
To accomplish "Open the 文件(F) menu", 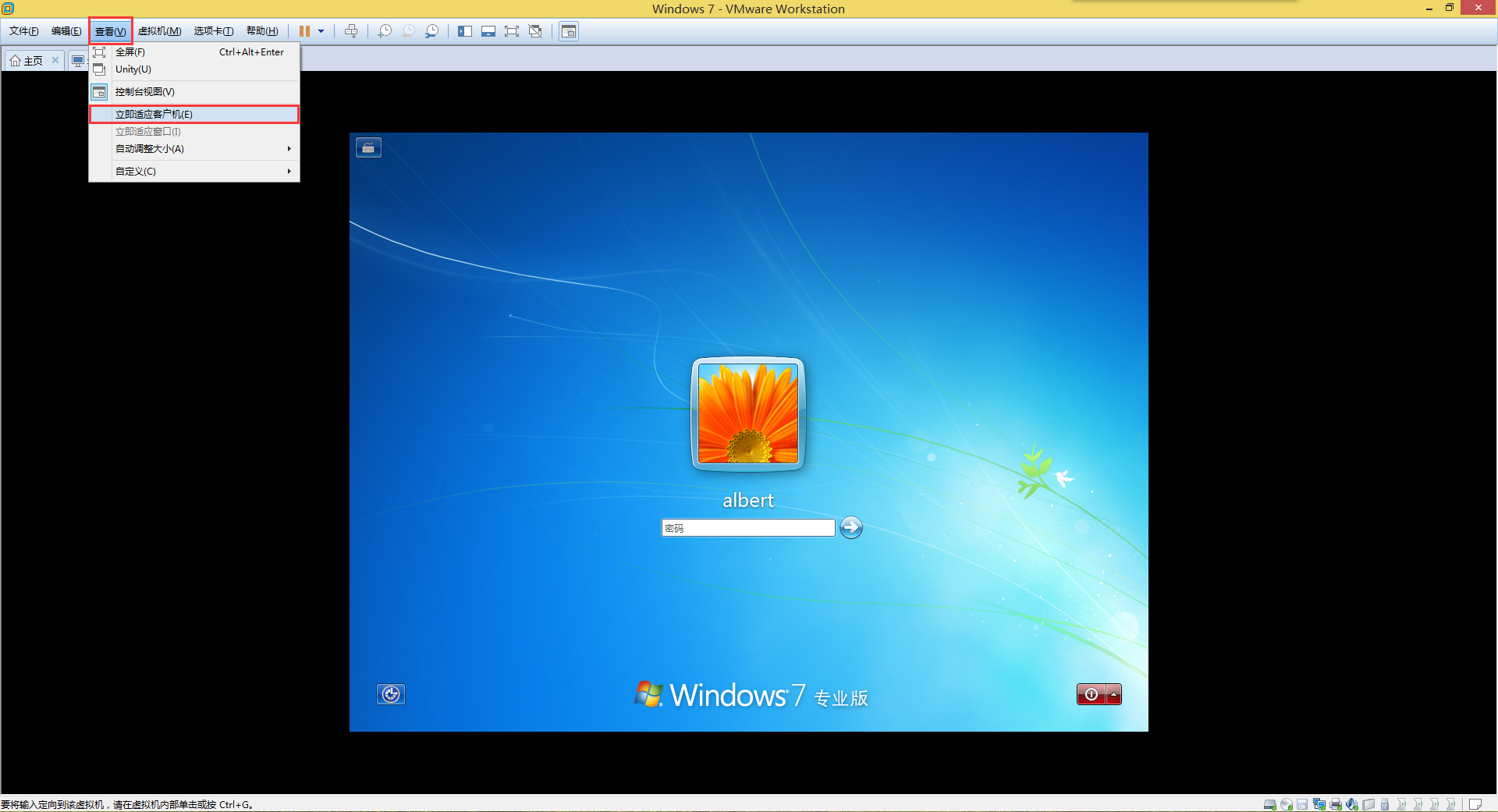I will tap(23, 31).
